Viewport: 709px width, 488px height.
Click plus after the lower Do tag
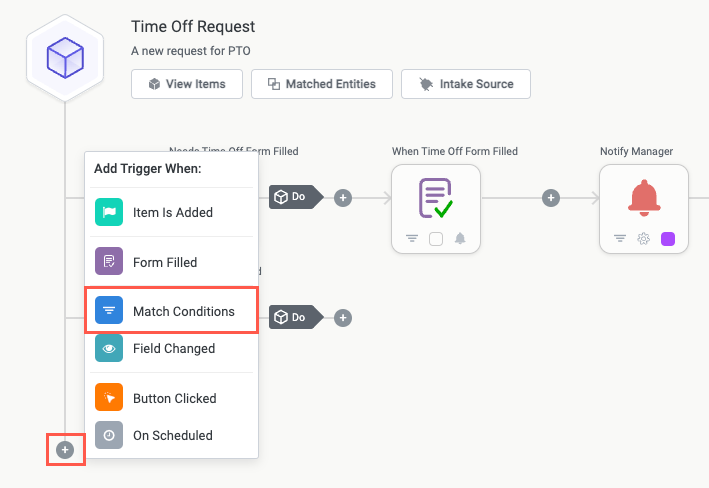(x=343, y=318)
